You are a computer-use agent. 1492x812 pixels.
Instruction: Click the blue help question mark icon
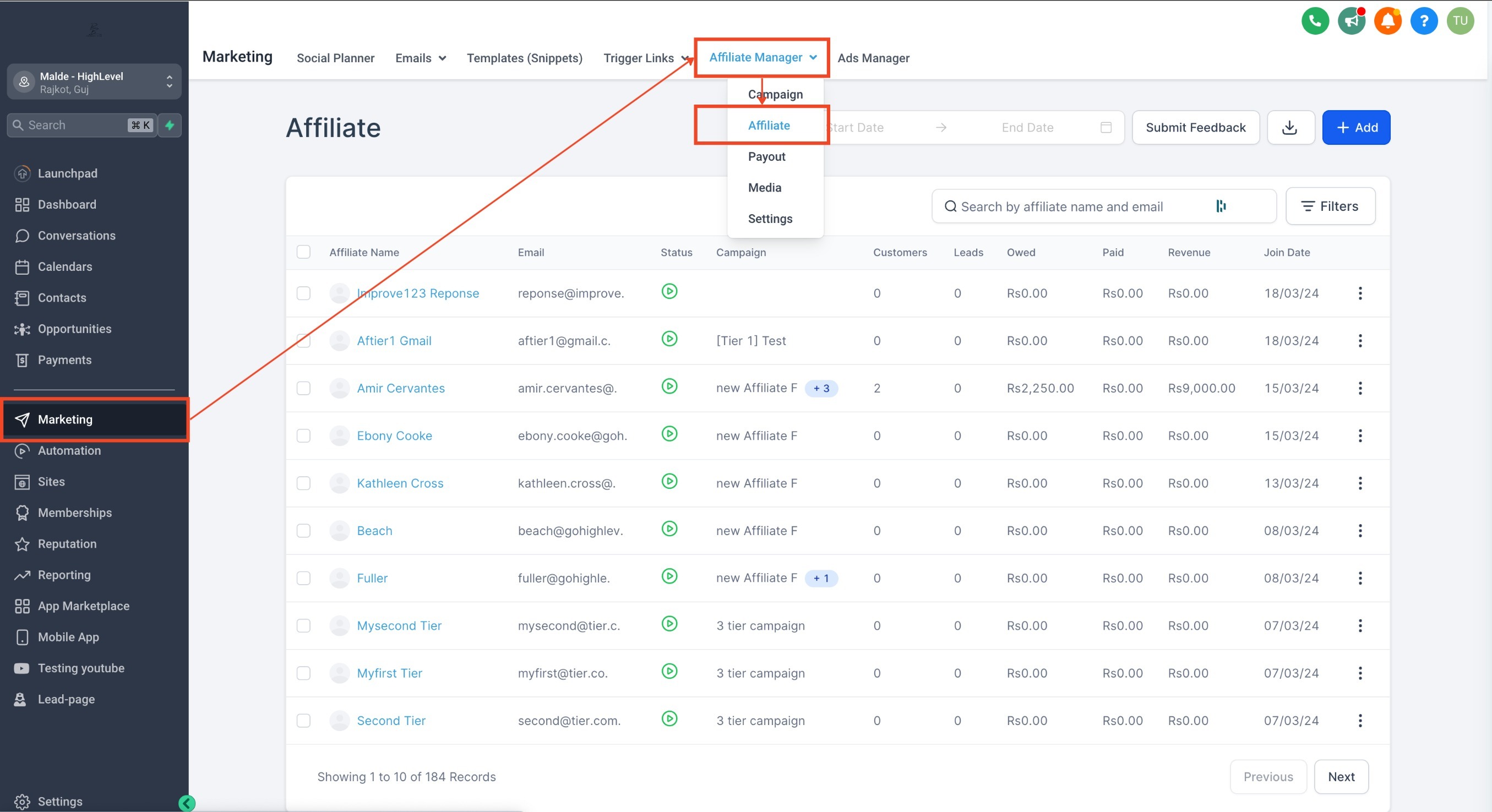tap(1423, 21)
